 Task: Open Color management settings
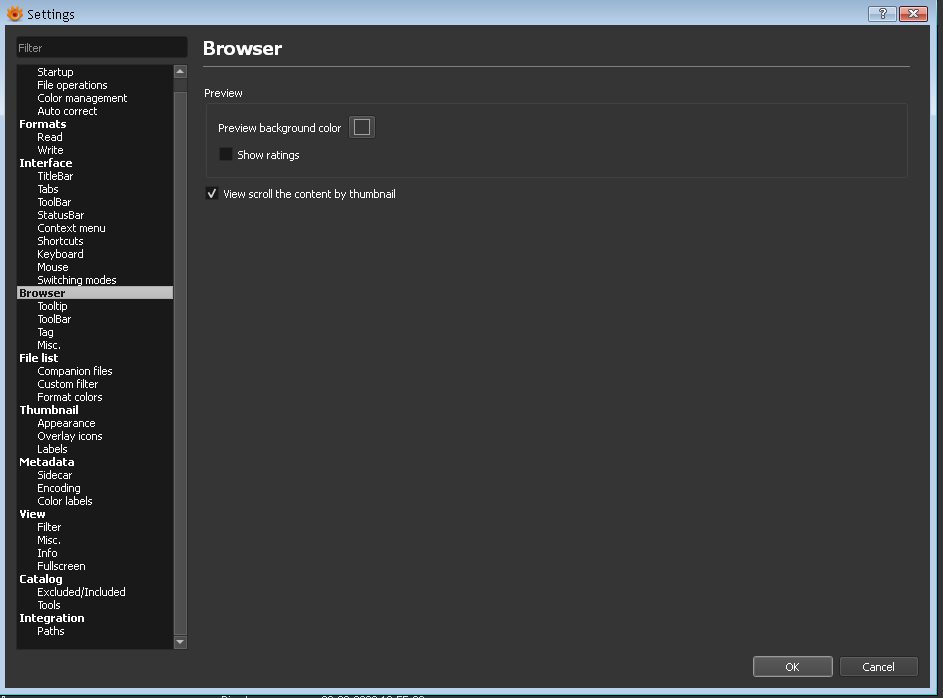click(82, 98)
